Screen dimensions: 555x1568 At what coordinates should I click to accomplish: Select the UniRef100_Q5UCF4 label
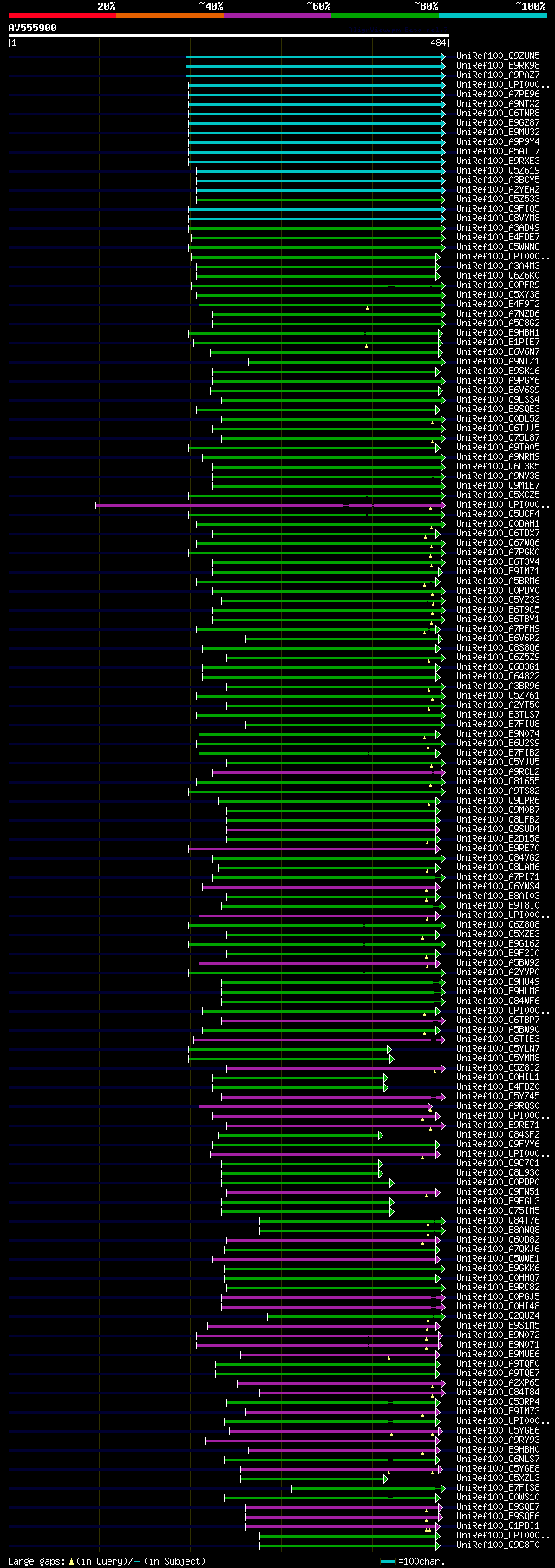(x=498, y=514)
